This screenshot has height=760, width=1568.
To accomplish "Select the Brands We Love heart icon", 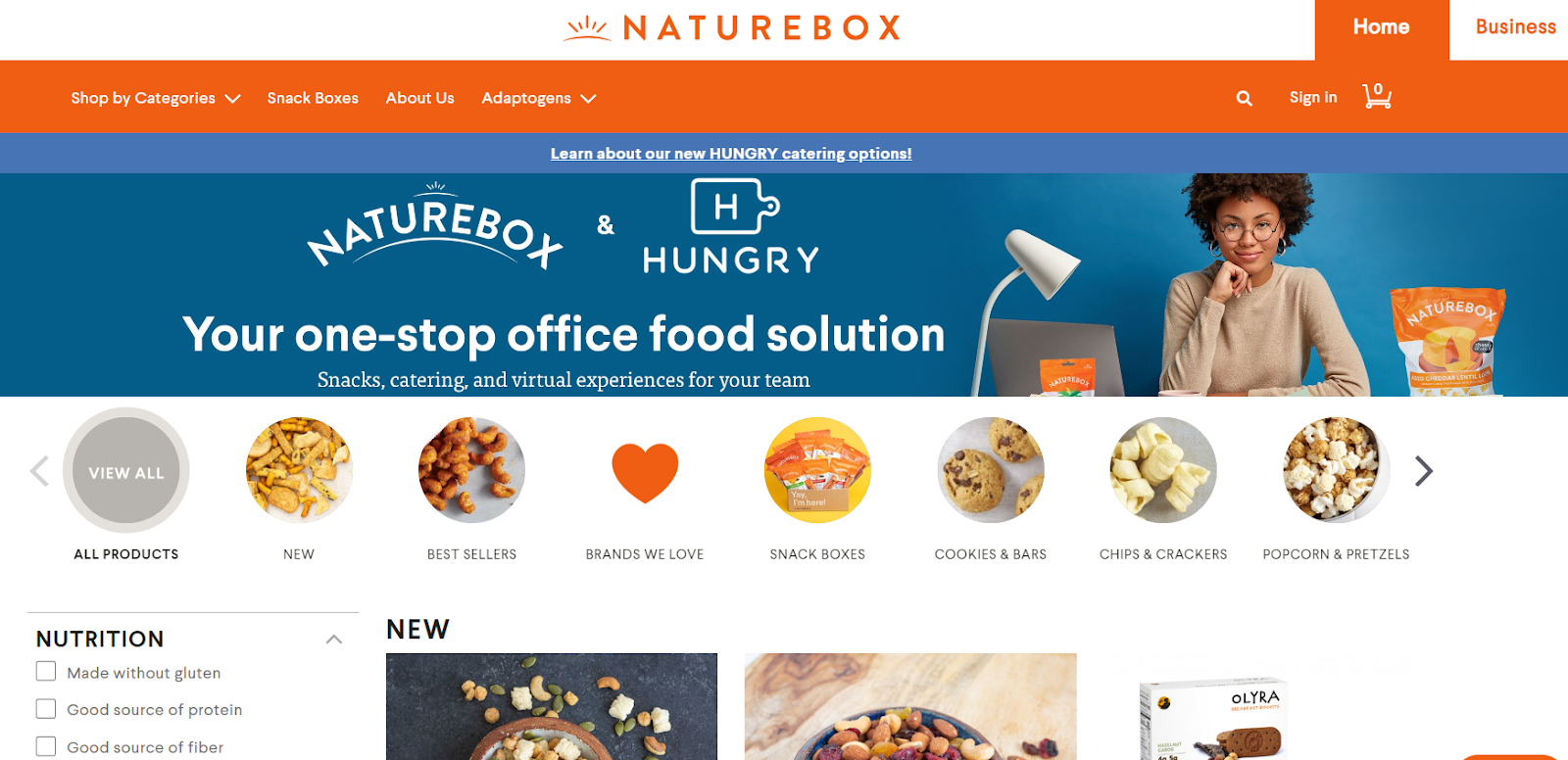I will click(x=645, y=472).
